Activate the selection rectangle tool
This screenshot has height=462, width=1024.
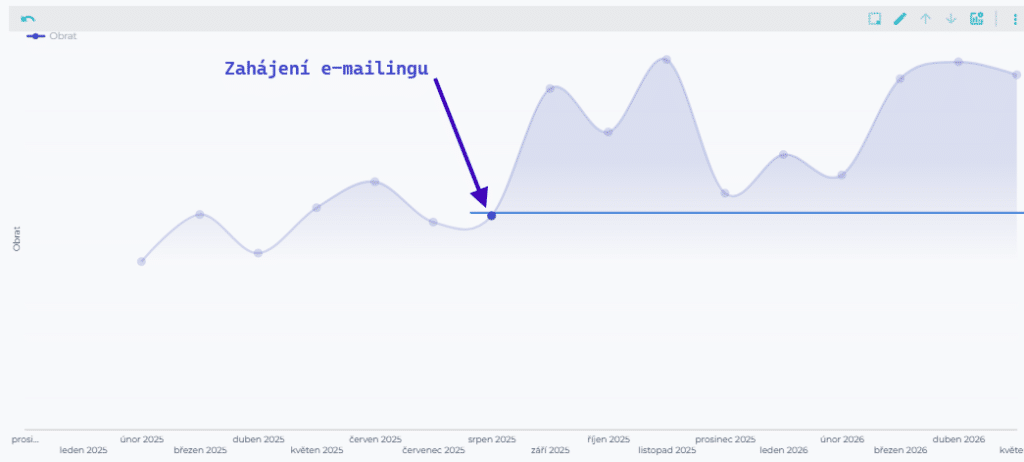click(x=874, y=19)
